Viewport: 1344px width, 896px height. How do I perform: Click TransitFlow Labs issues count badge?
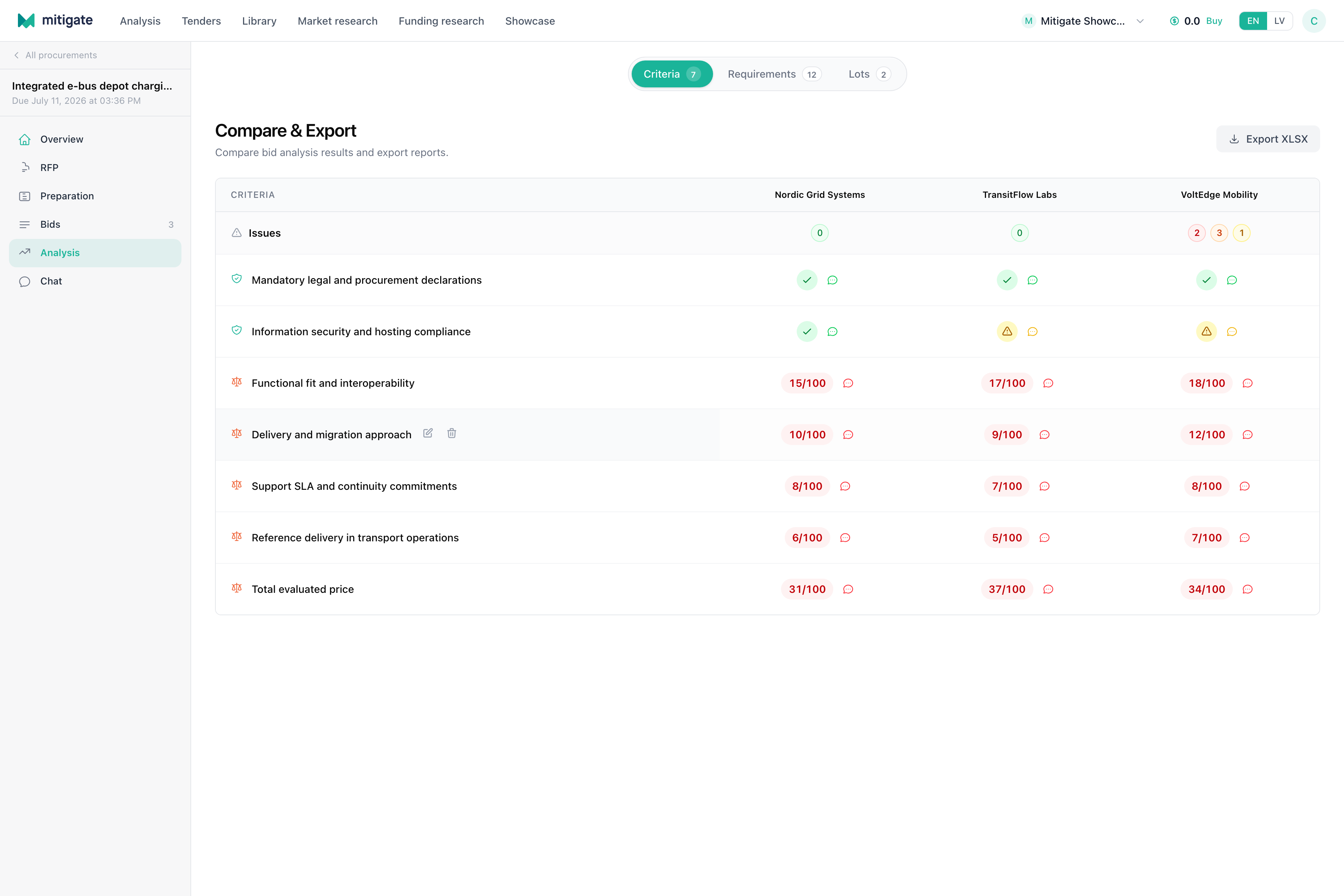pyautogui.click(x=1020, y=233)
